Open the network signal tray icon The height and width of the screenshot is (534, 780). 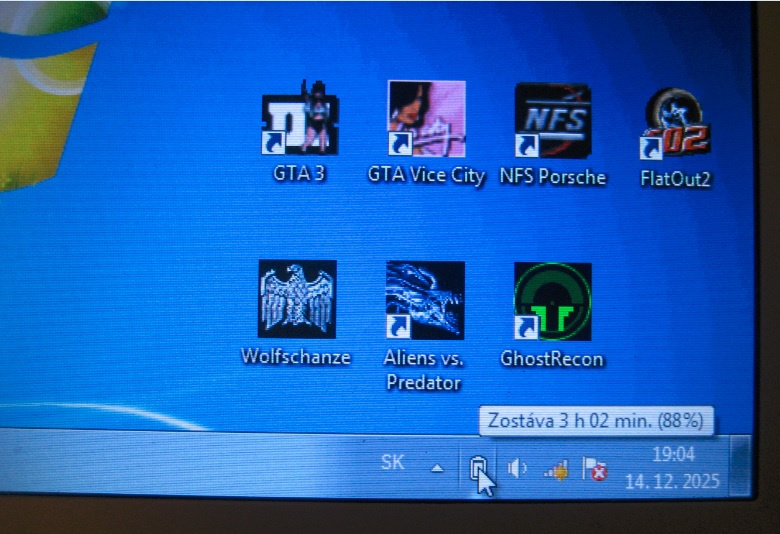tap(556, 469)
